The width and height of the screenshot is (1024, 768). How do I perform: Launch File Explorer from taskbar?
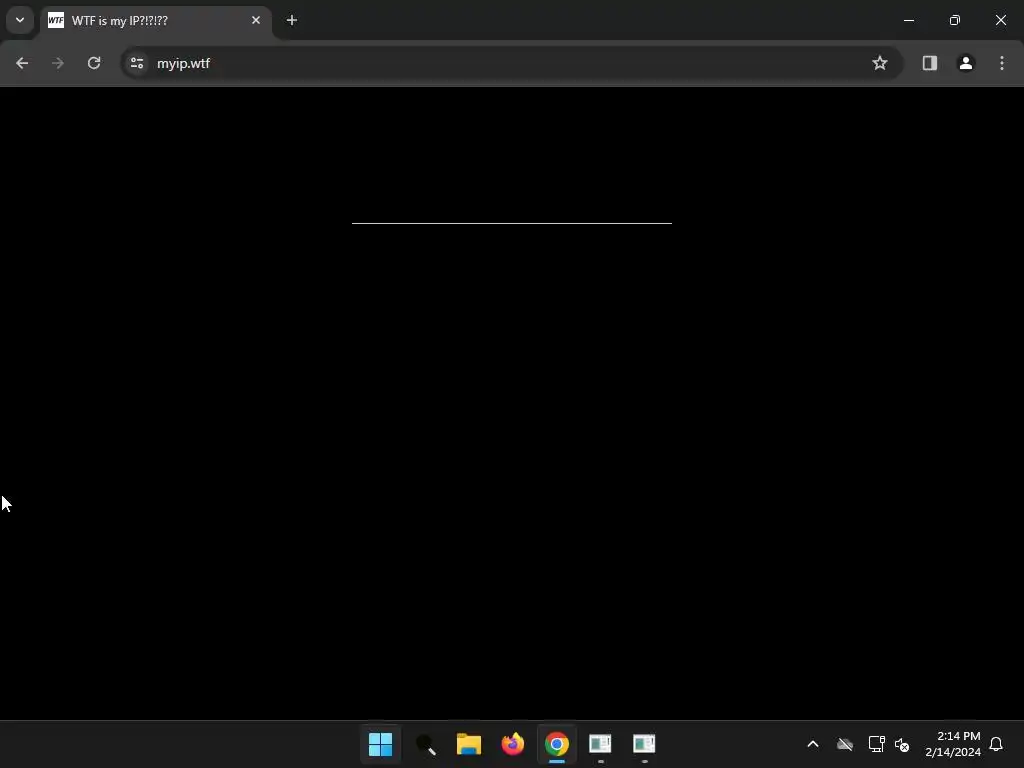point(469,744)
